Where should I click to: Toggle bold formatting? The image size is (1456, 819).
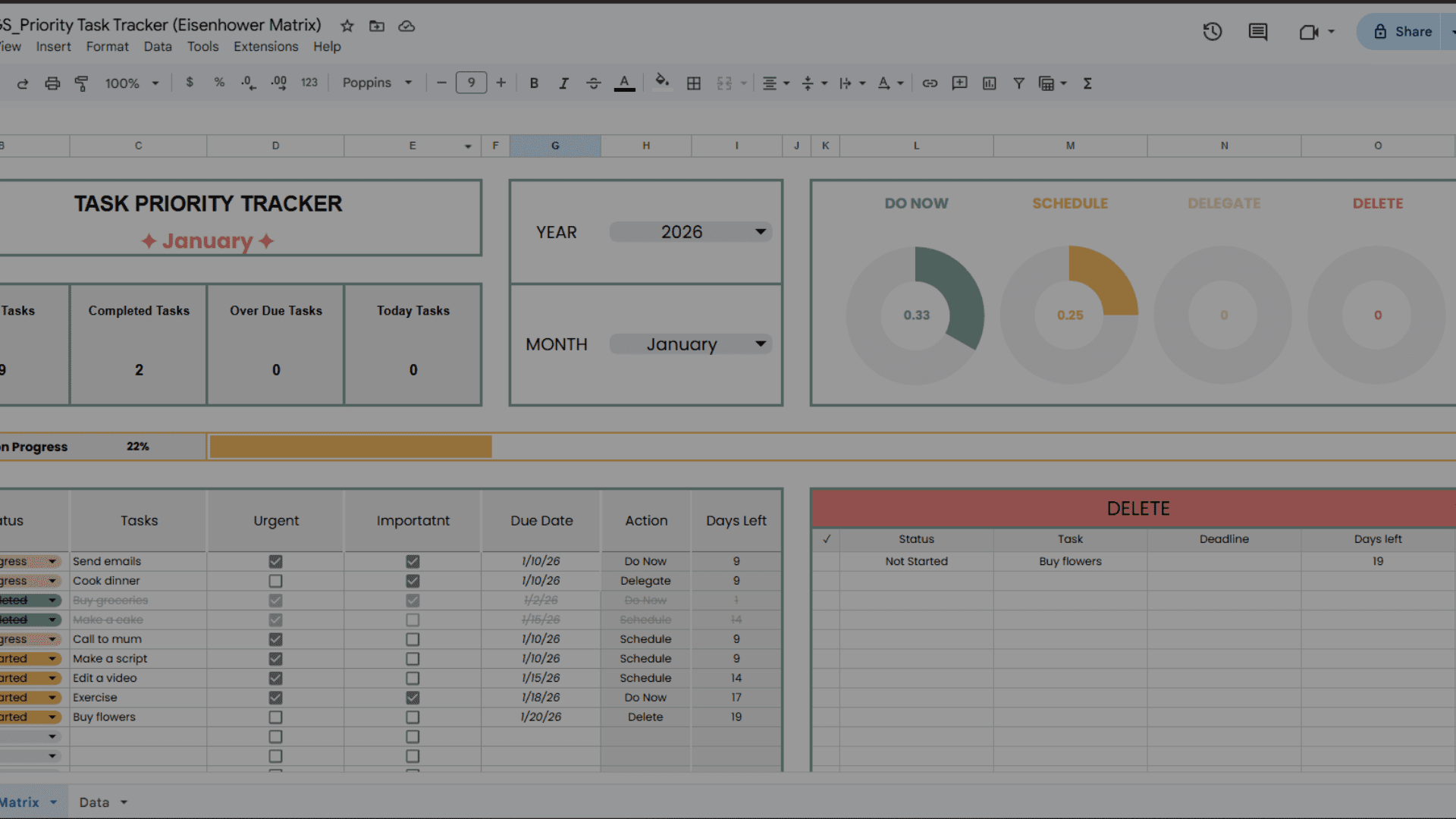pos(534,83)
